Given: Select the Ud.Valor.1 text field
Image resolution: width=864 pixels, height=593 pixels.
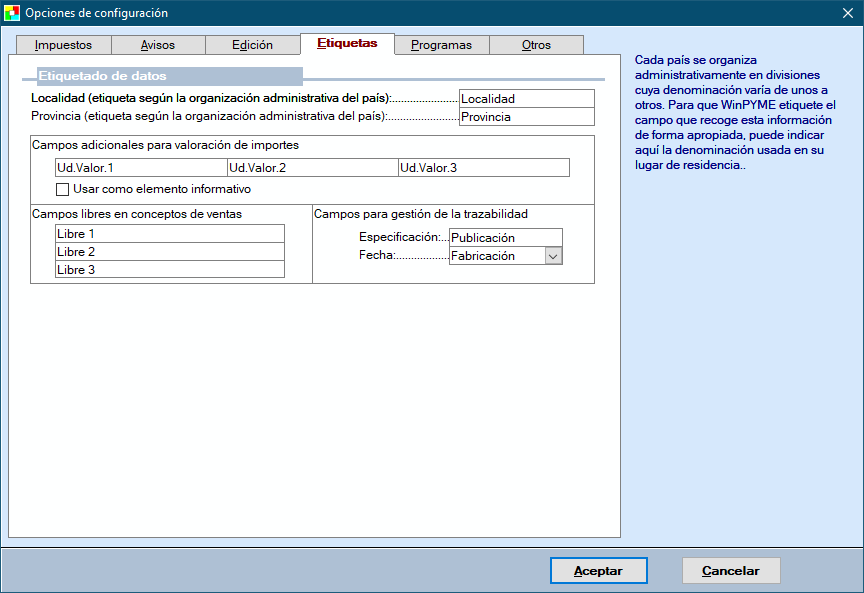Looking at the screenshot, I should pos(141,168).
